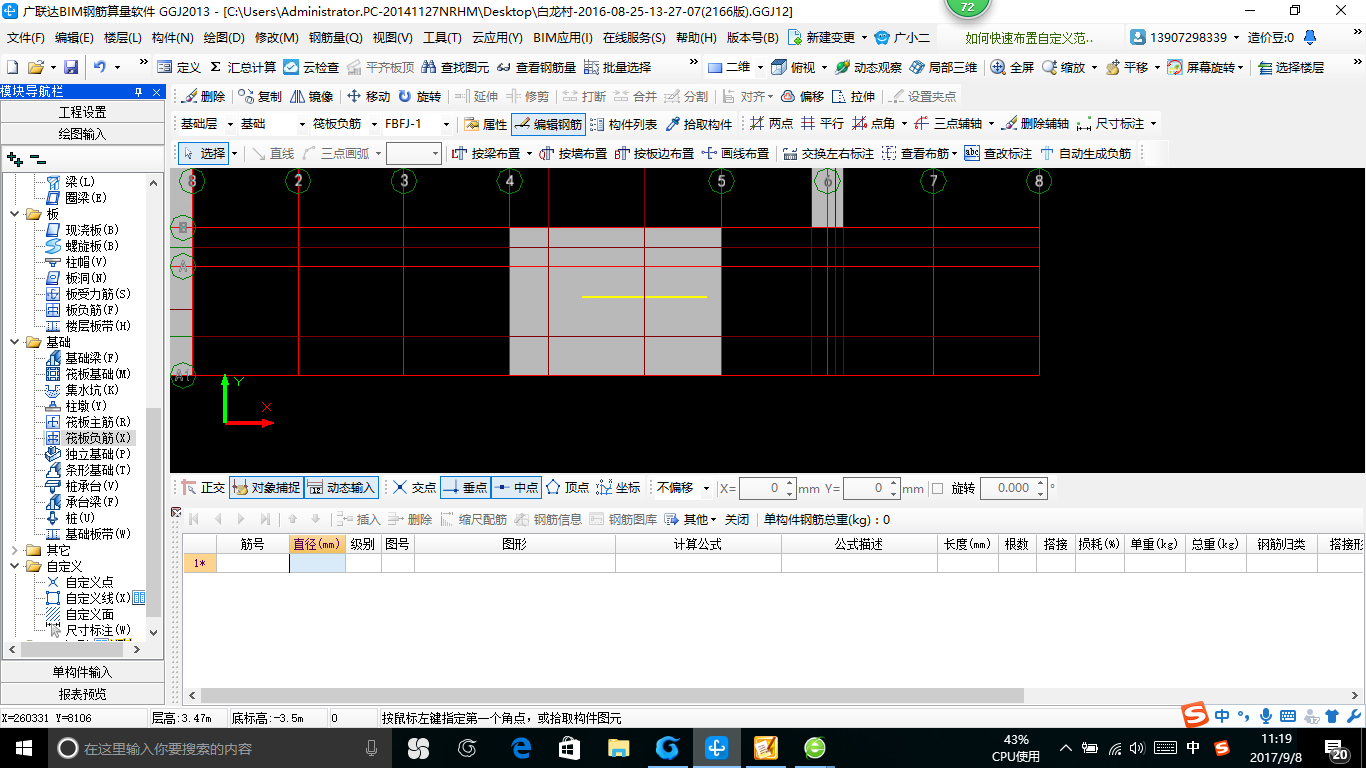Choose 画线布置 draw-line layout
This screenshot has height=768, width=1366.
[736, 154]
